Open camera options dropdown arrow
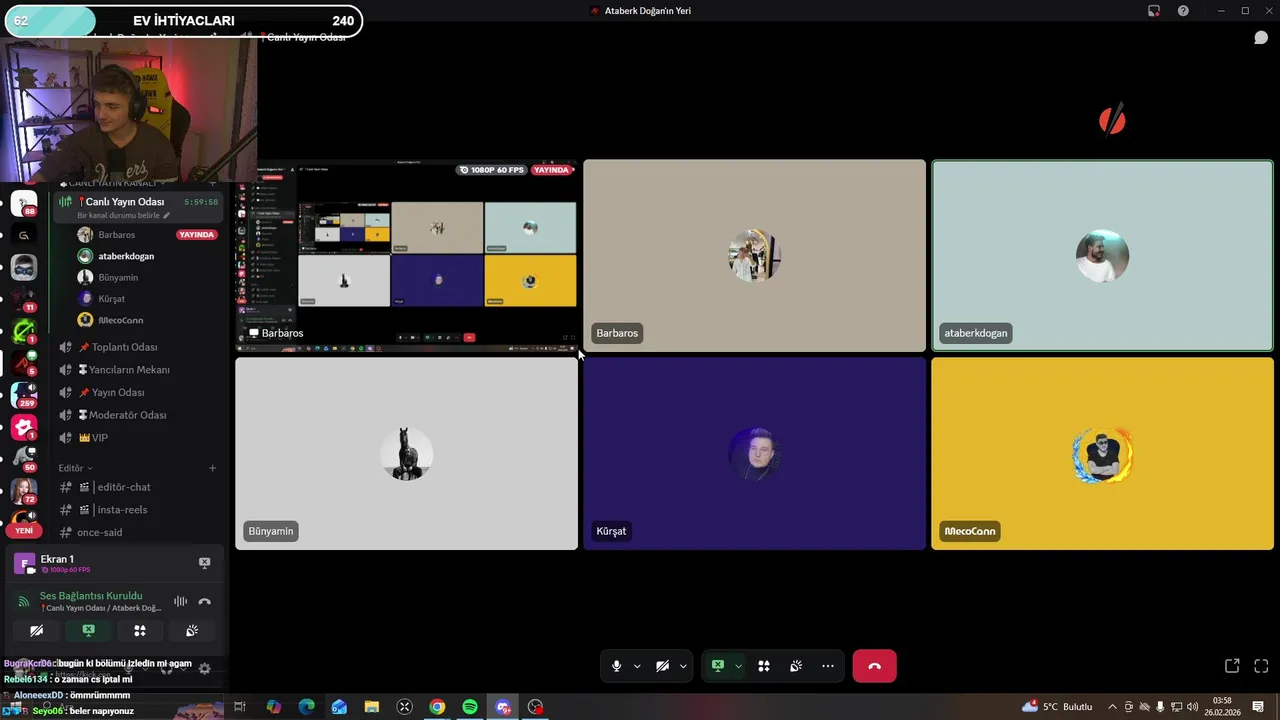Image resolution: width=1280 pixels, height=720 pixels. coord(683,666)
